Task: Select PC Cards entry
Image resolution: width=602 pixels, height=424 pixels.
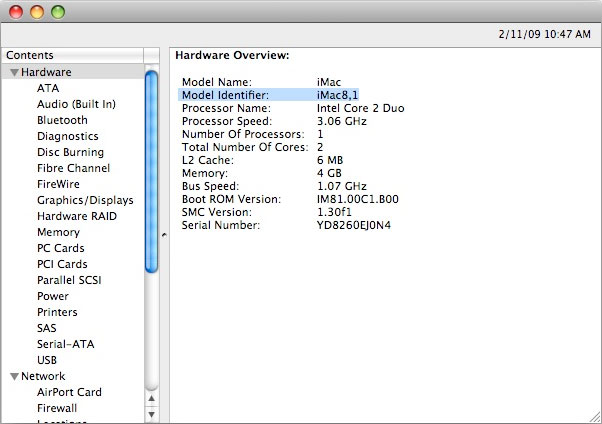Action: (61, 248)
